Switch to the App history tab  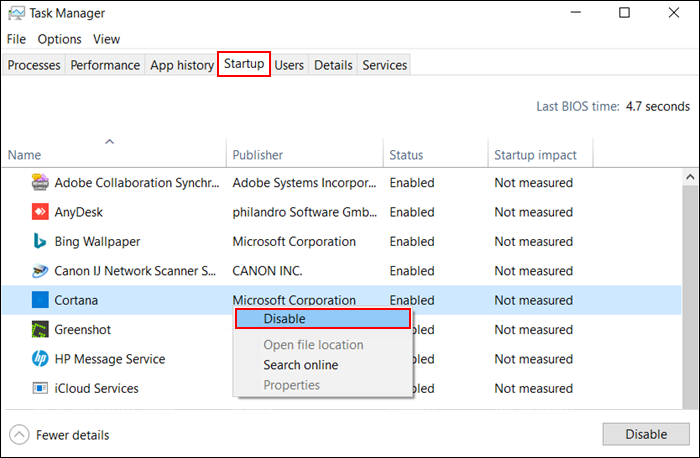[x=182, y=65]
